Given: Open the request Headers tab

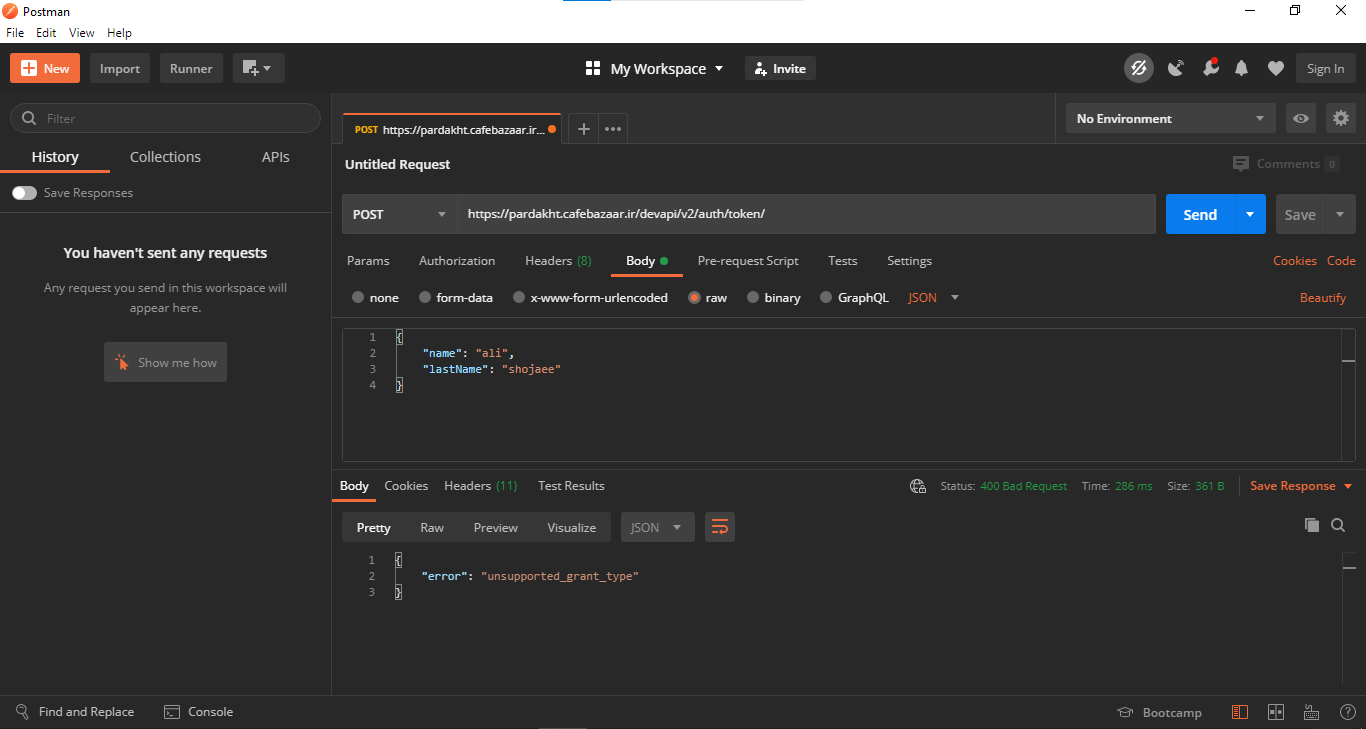Looking at the screenshot, I should click(x=557, y=261).
